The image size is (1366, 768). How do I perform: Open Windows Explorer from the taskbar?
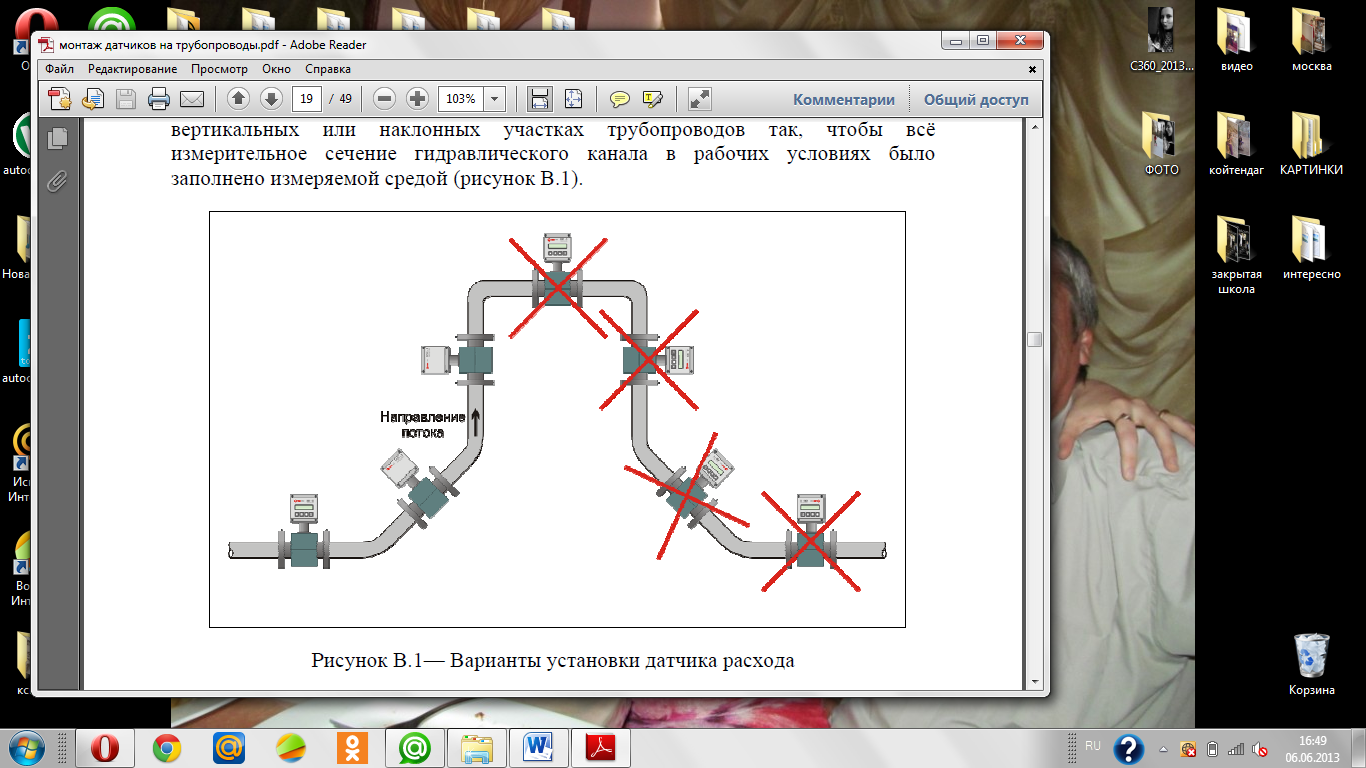(x=476, y=748)
